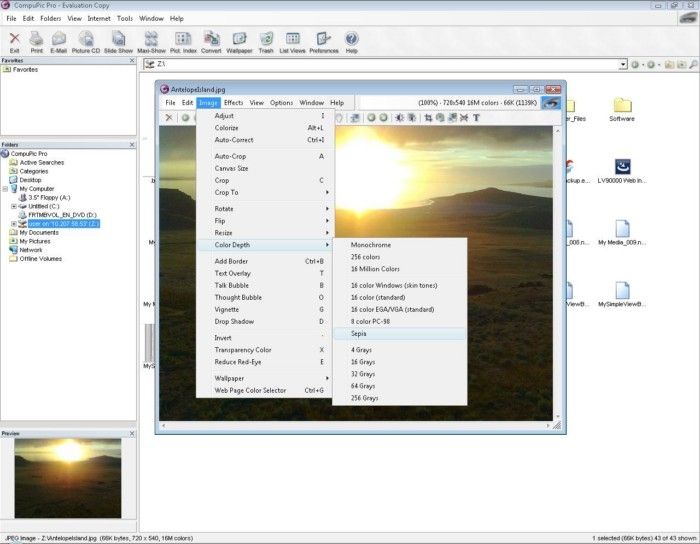Click the preview thumbnail image

point(67,477)
